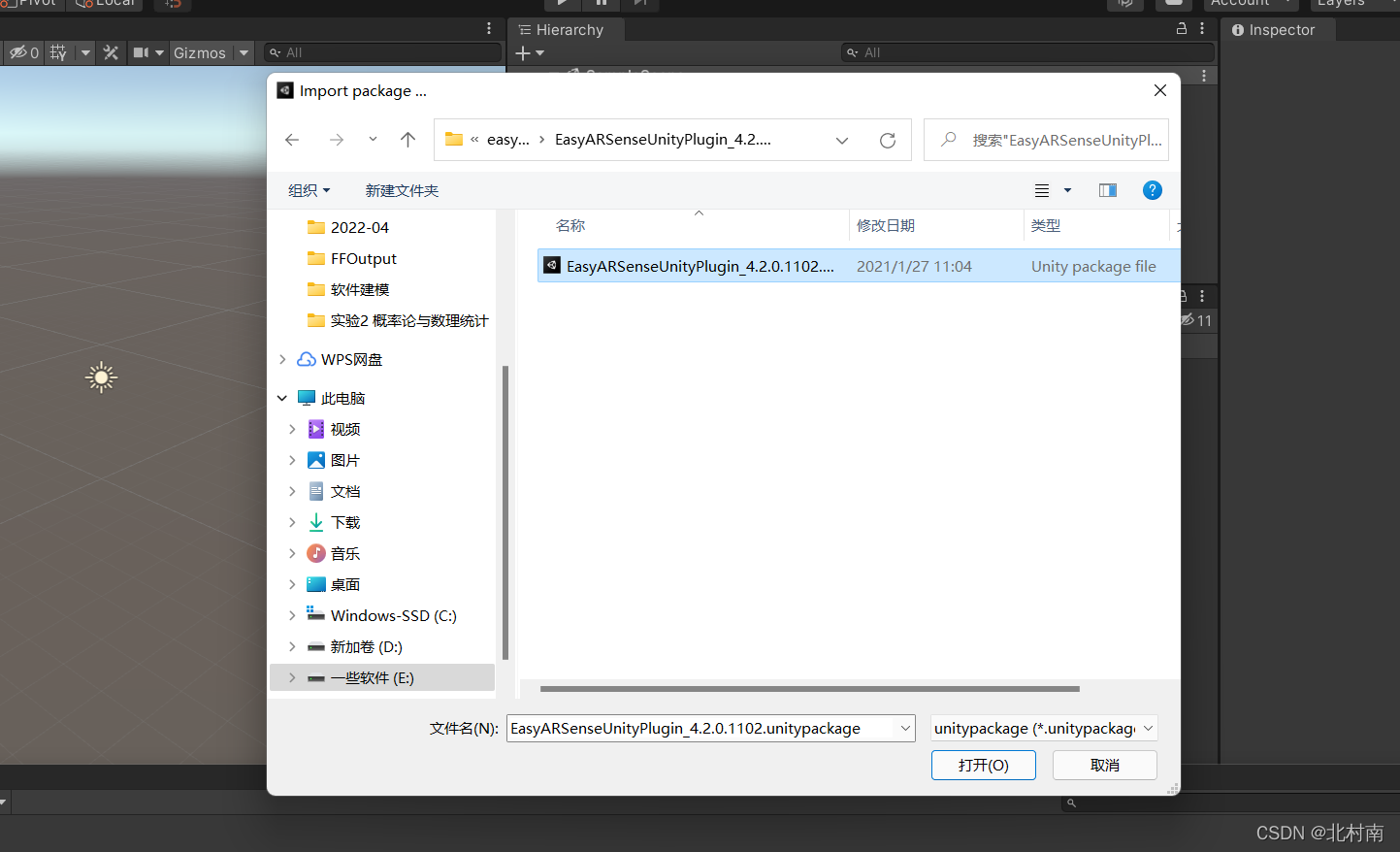Sort files by 名称 column

coord(570,225)
